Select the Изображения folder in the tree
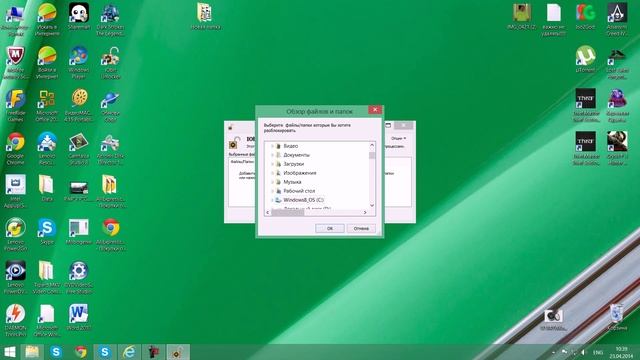Image resolution: width=640 pixels, height=360 pixels. tap(300, 173)
